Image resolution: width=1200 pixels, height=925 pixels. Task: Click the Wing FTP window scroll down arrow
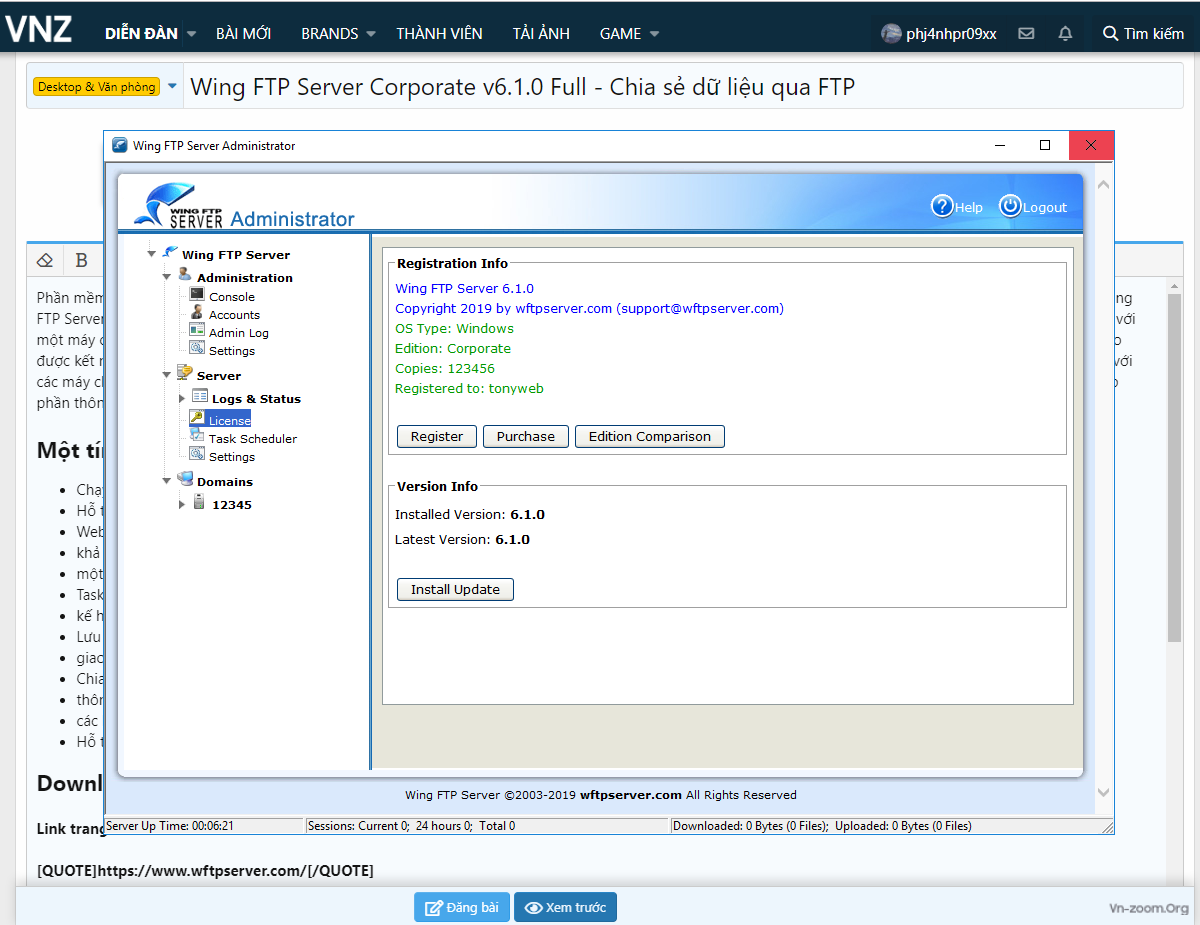[x=1103, y=792]
